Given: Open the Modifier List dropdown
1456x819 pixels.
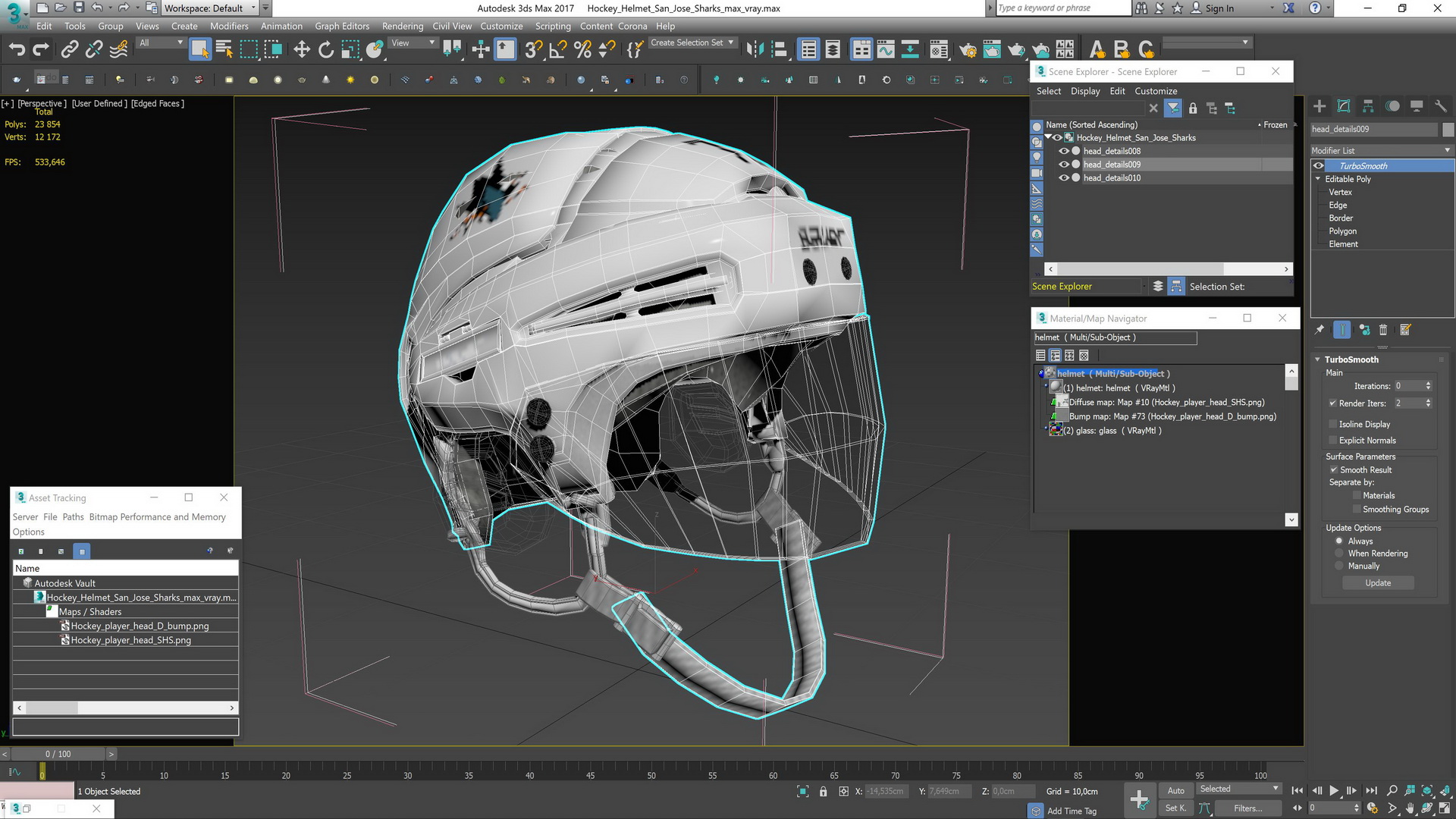Looking at the screenshot, I should click(1382, 150).
